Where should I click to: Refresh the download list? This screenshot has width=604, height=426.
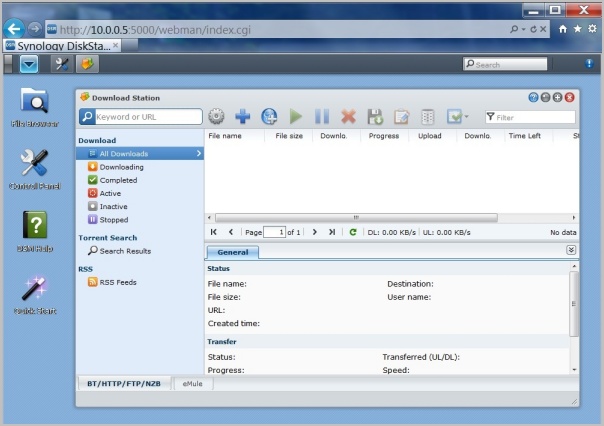pyautogui.click(x=352, y=232)
